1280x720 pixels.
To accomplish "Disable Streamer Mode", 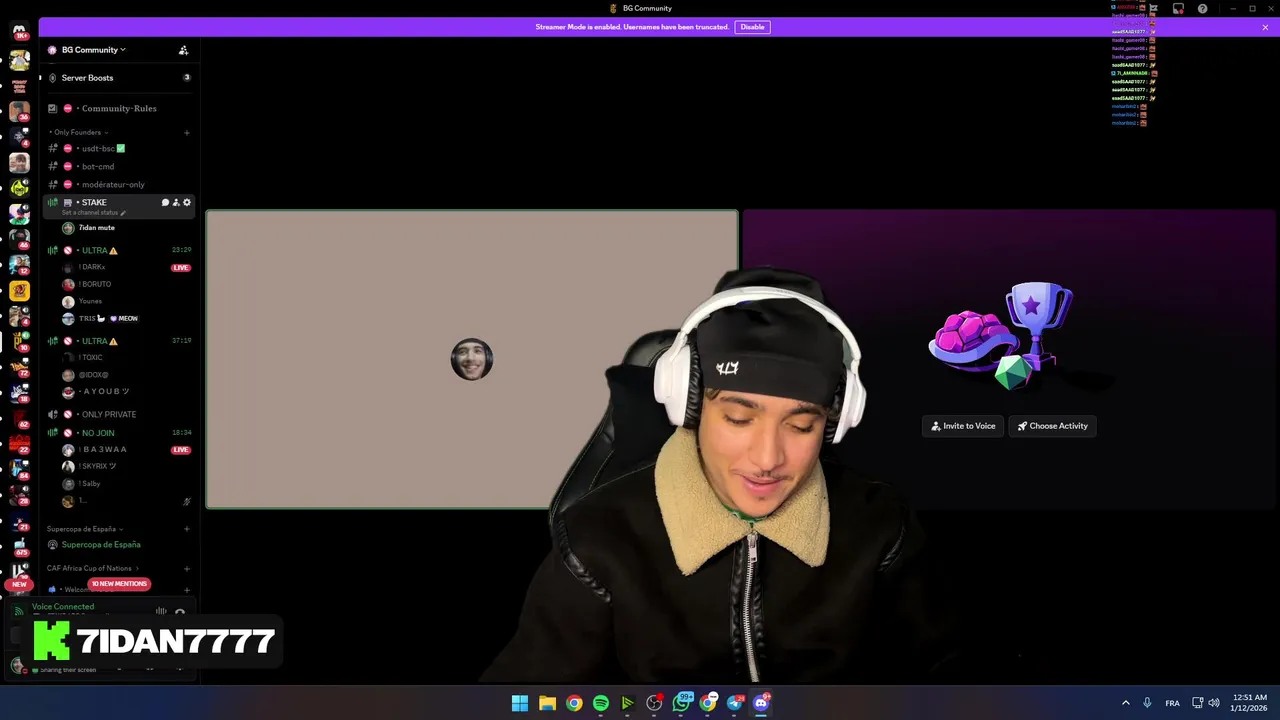I will [752, 27].
